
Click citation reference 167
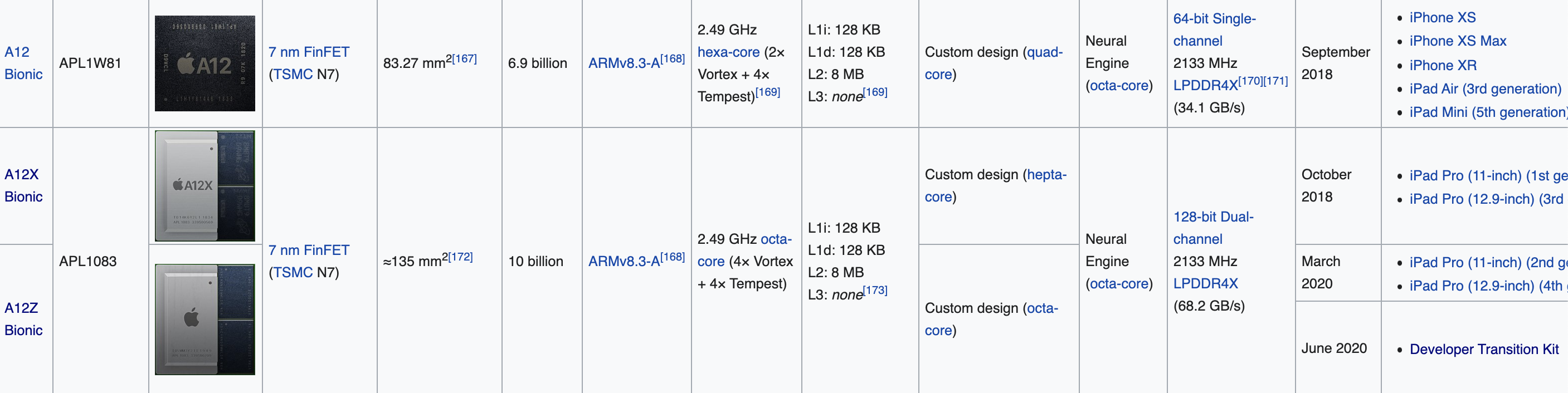pos(464,58)
